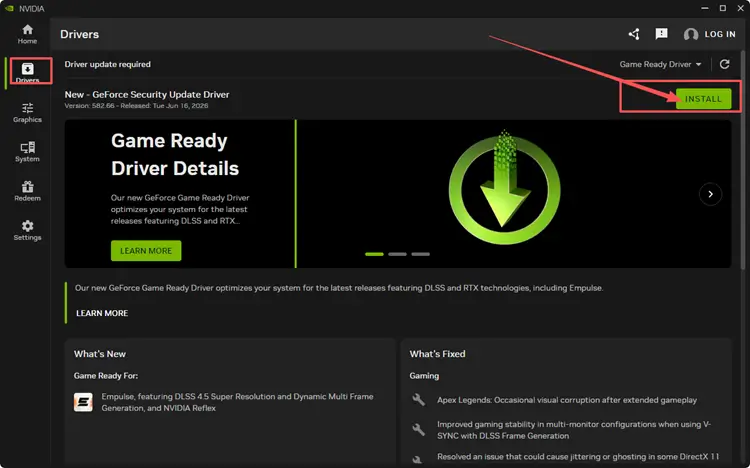Click the vertical scrollbar on the right

point(743,158)
